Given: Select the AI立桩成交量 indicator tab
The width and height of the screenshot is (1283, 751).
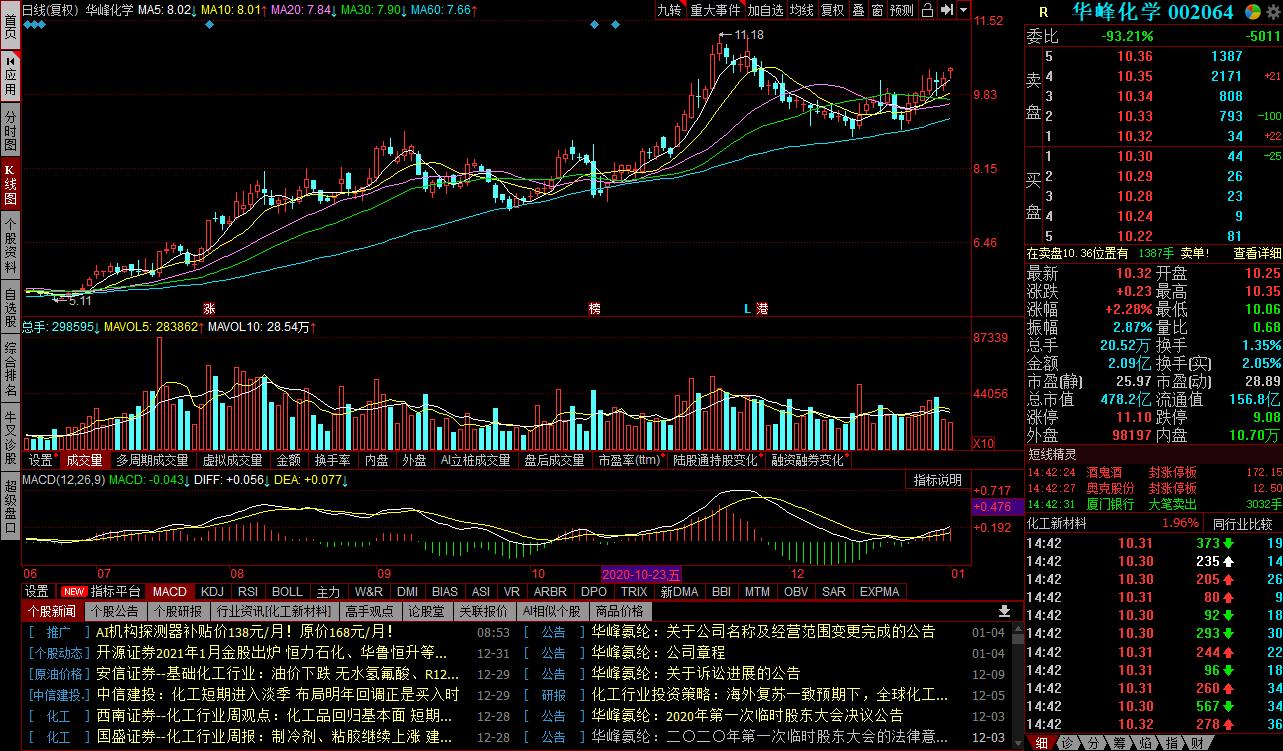Looking at the screenshot, I should tap(476, 461).
